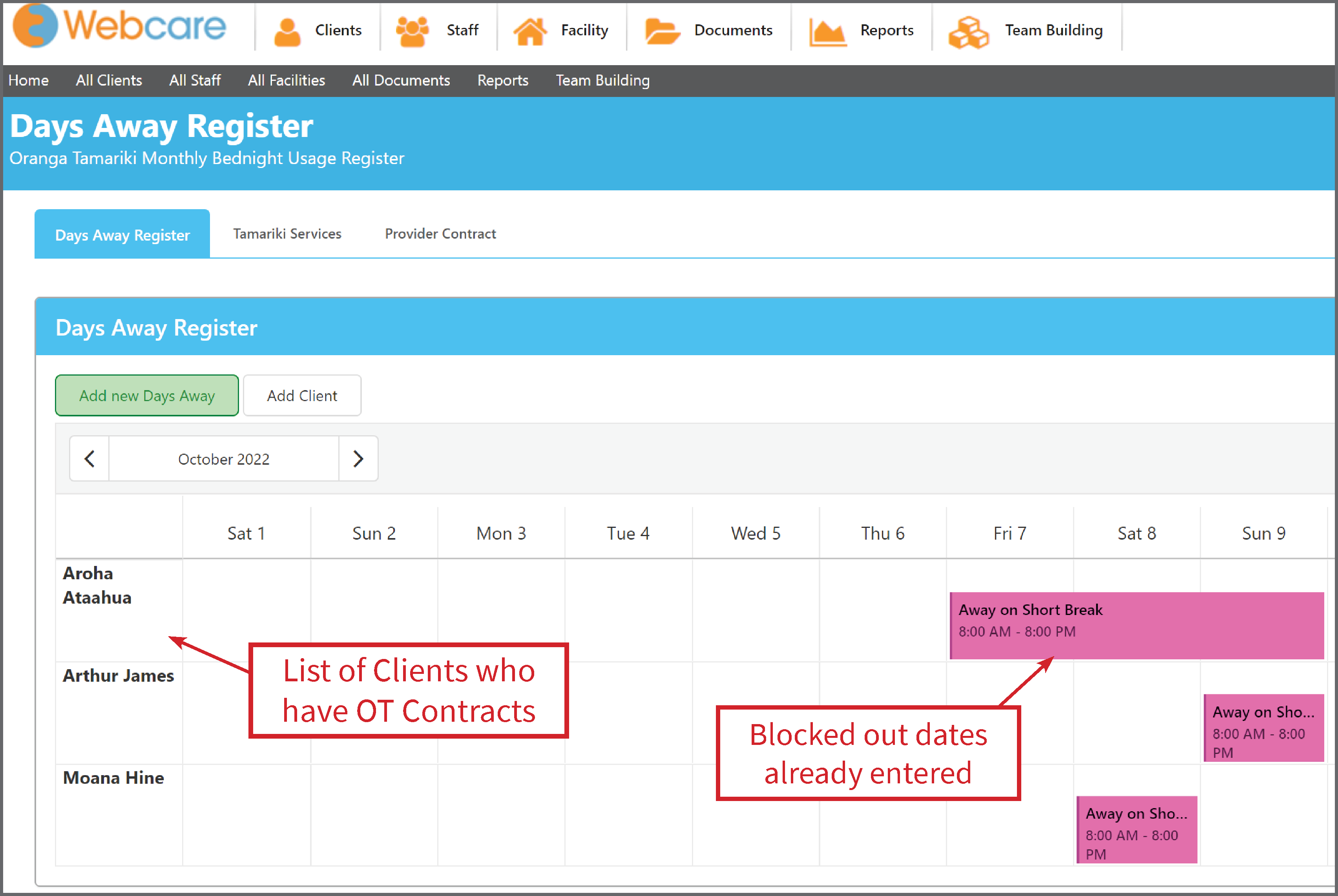This screenshot has width=1338, height=896.
Task: Click the Sun 2 column header
Action: point(374,533)
